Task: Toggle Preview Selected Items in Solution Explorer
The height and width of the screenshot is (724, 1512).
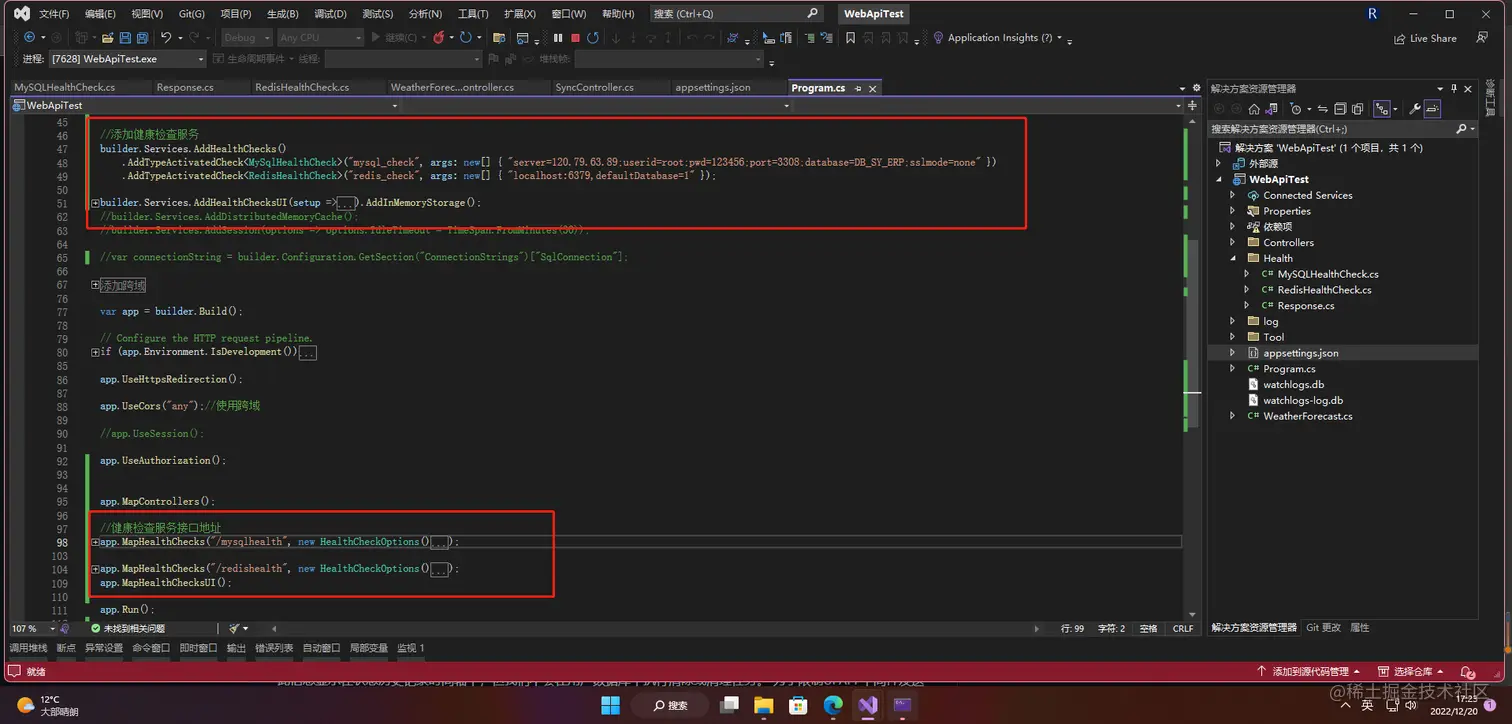Action: click(x=1432, y=109)
